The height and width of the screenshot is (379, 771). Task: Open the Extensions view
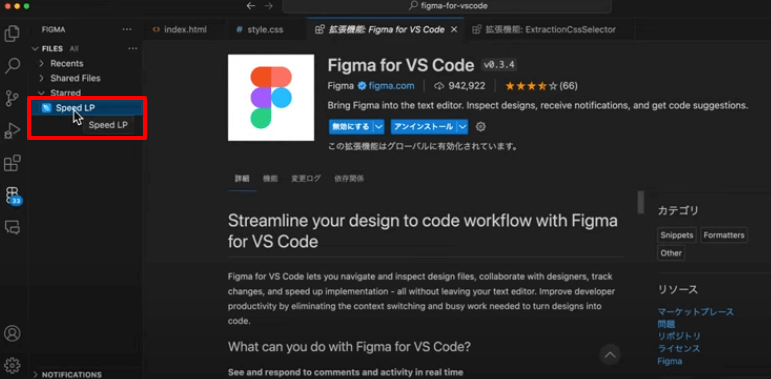click(x=12, y=163)
